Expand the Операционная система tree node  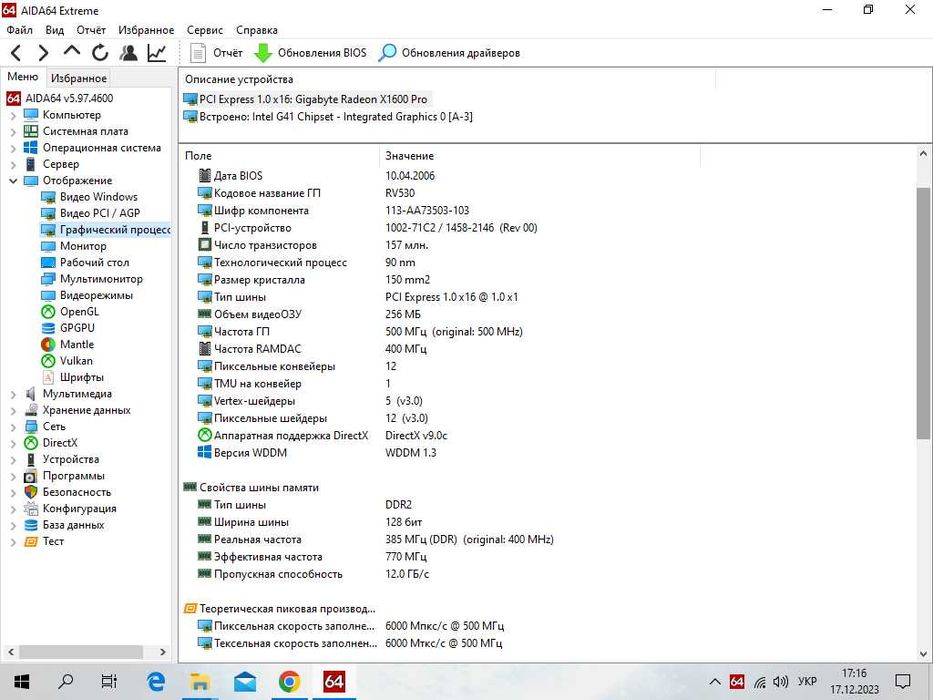(x=13, y=148)
